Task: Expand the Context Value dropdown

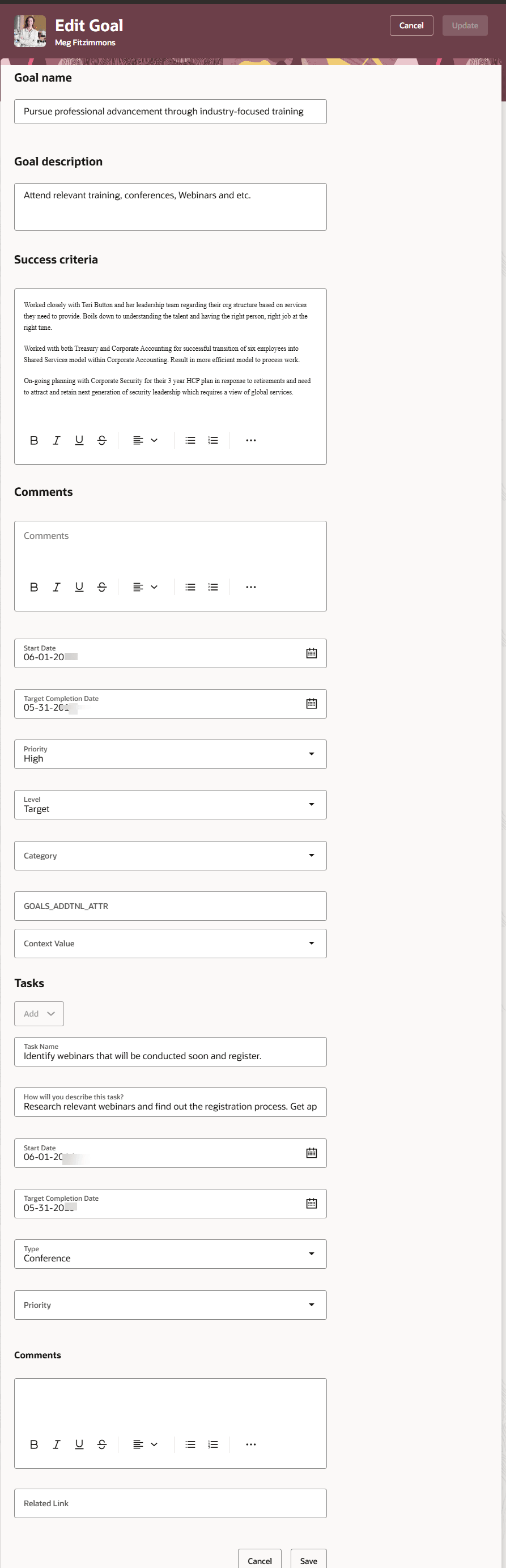Action: coord(171,944)
